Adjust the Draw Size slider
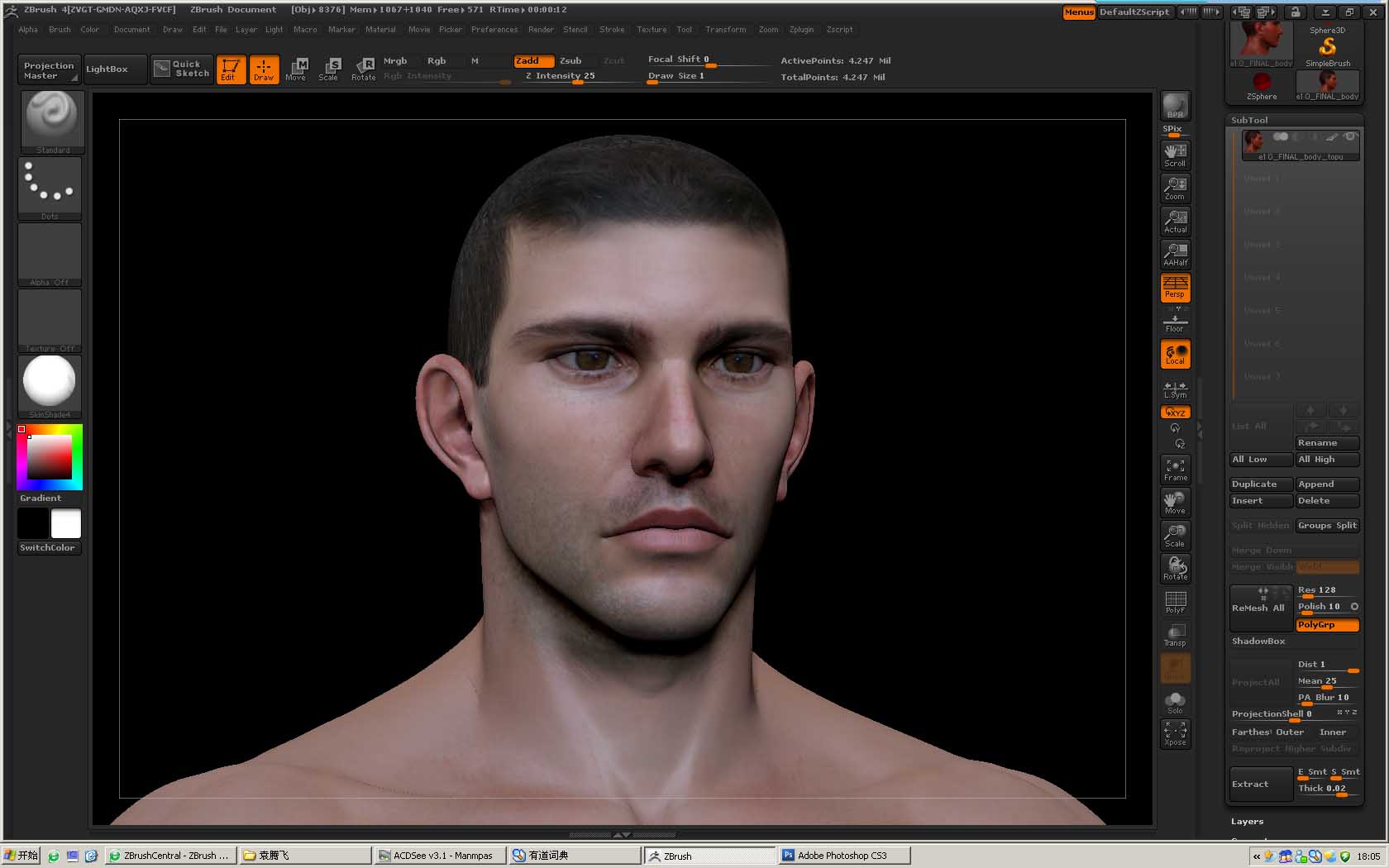 click(706, 77)
